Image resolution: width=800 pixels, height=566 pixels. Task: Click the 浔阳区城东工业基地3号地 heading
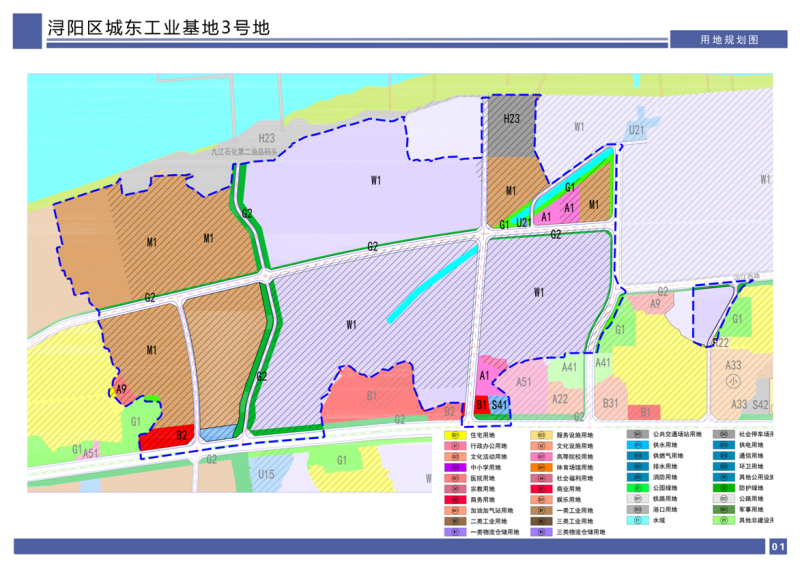point(158,27)
